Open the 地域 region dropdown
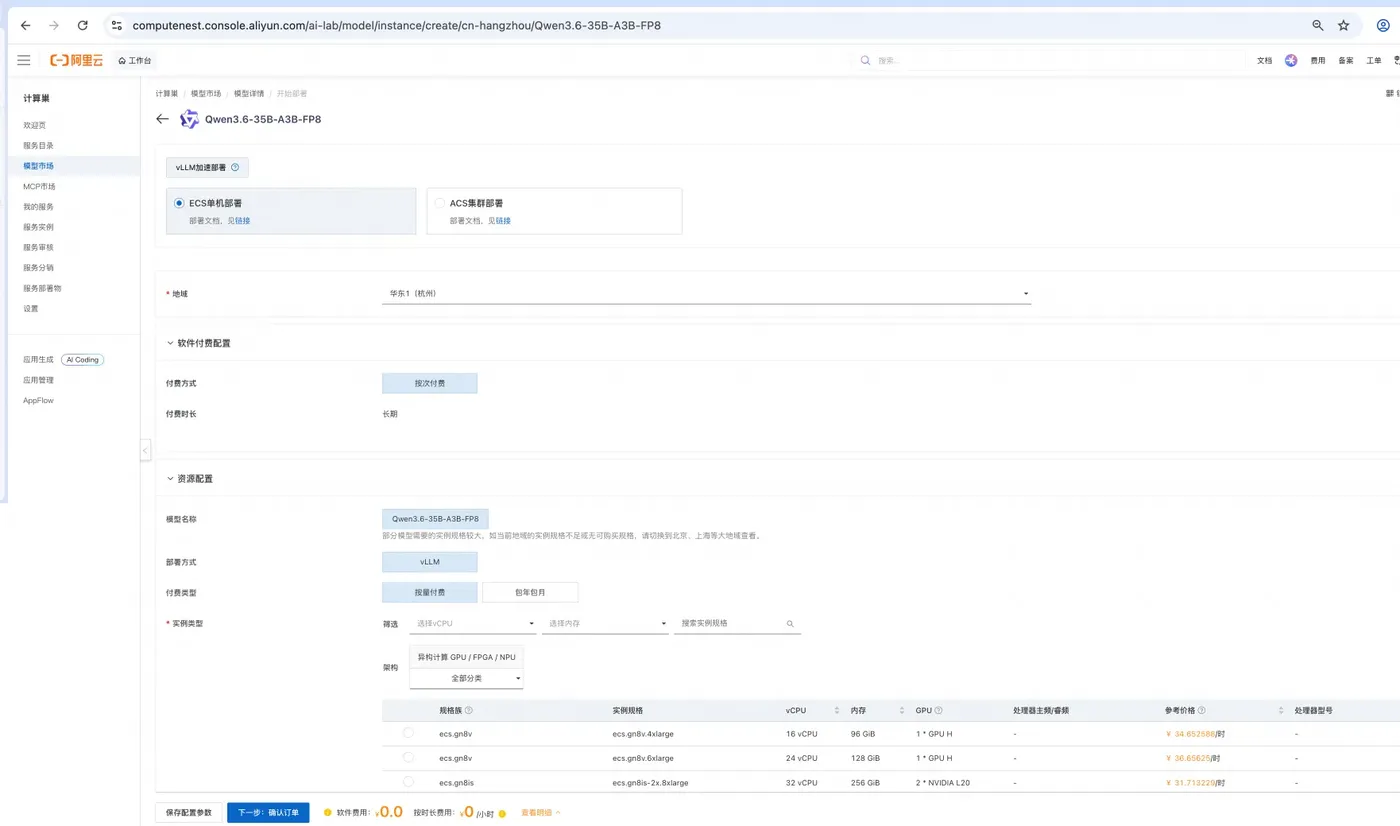 (x=706, y=294)
